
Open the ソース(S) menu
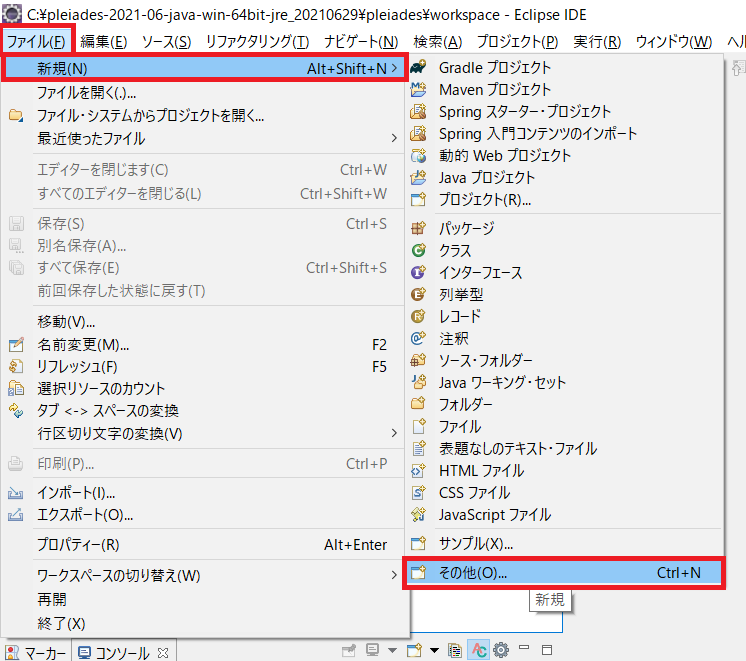166,42
